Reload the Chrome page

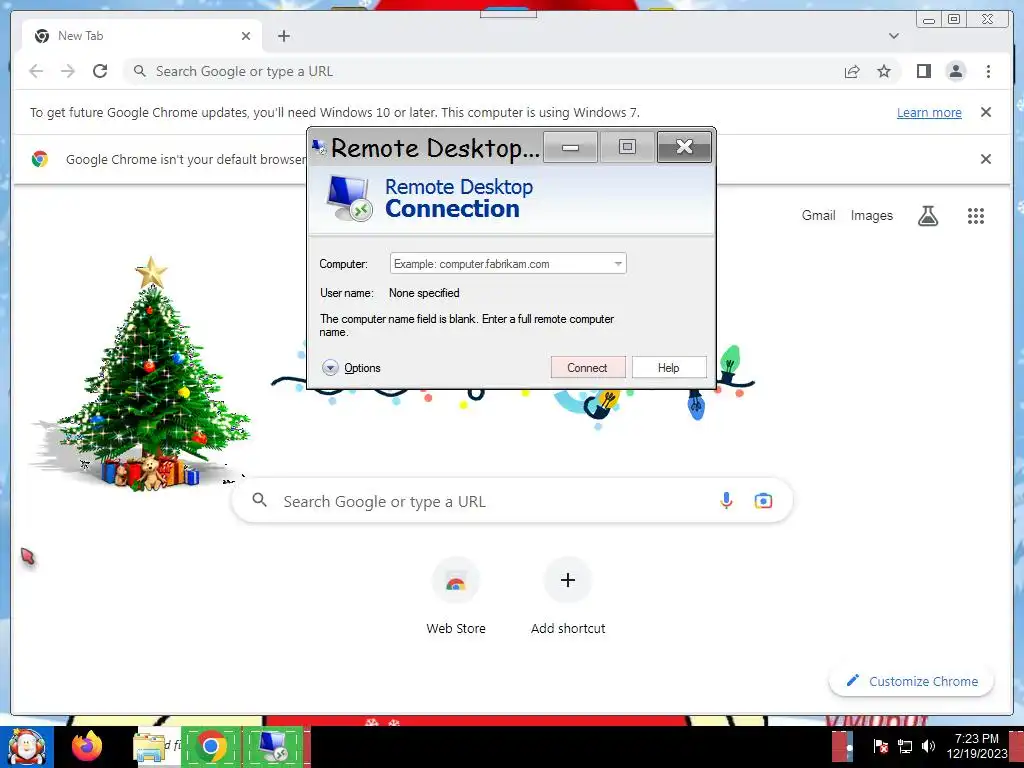coord(100,71)
